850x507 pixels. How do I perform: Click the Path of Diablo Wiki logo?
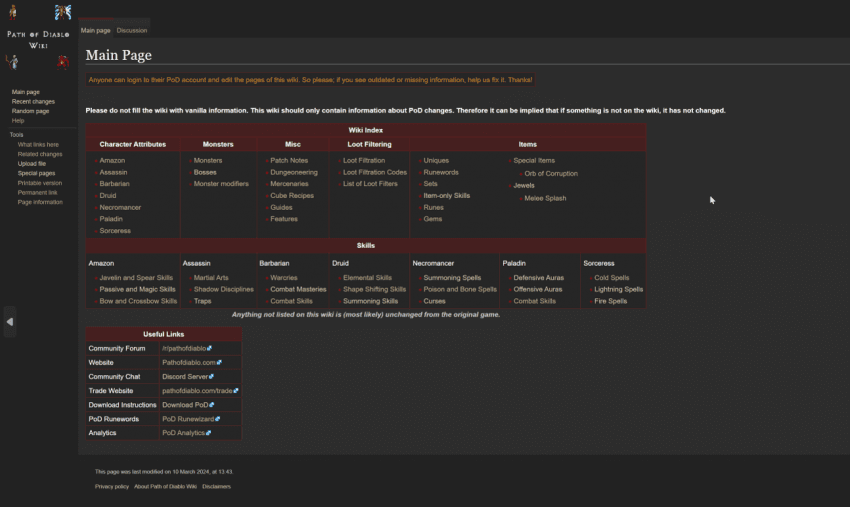(38, 38)
